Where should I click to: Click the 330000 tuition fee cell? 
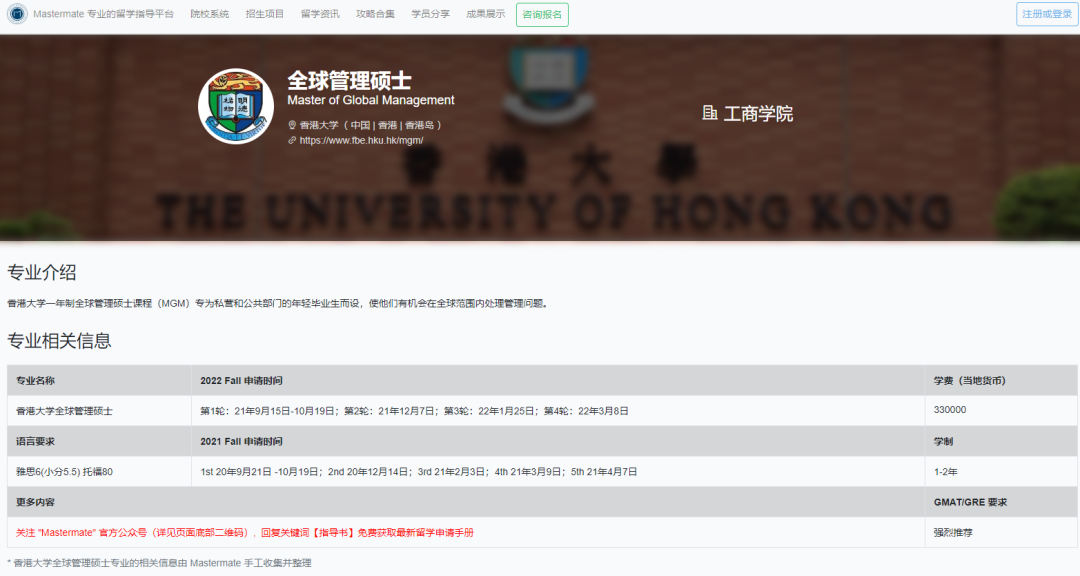(950, 410)
